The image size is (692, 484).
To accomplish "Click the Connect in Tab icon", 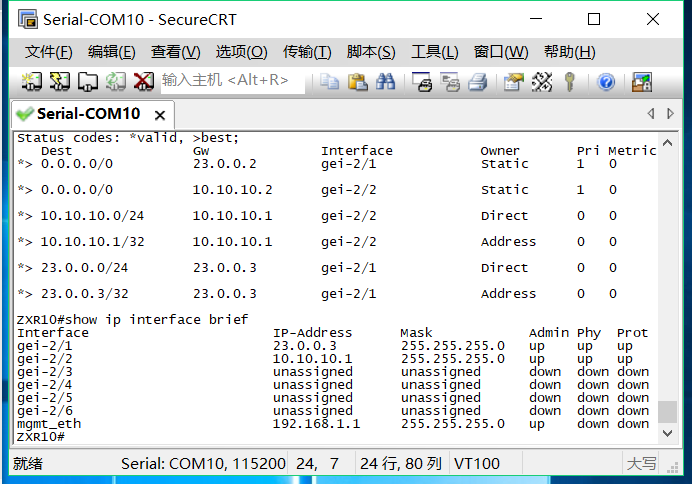I will [88, 82].
